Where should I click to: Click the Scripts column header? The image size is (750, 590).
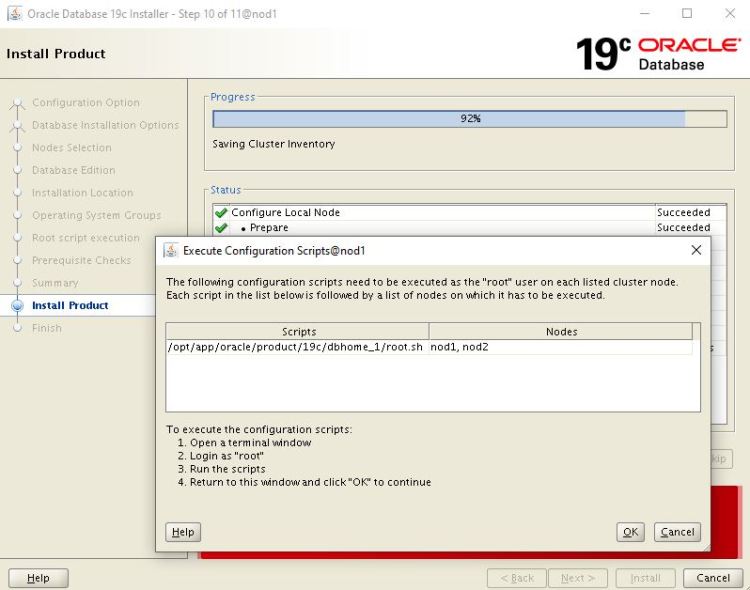point(298,331)
